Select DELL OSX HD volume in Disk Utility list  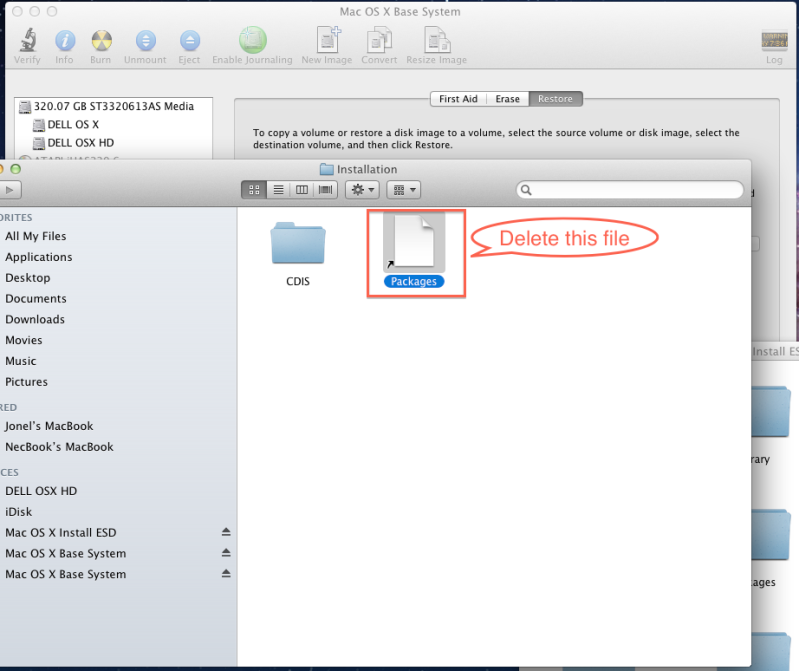pos(81,143)
